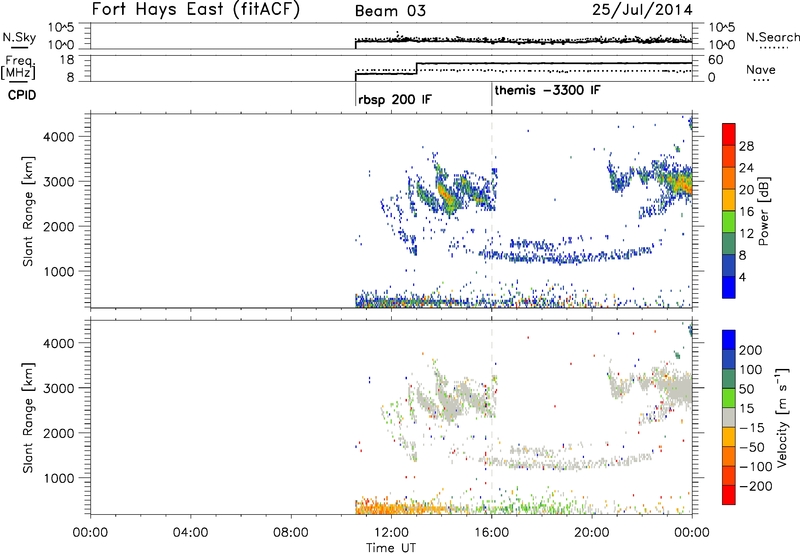
Task: Click the frequency step-up line near 13:00
Action: [417, 68]
